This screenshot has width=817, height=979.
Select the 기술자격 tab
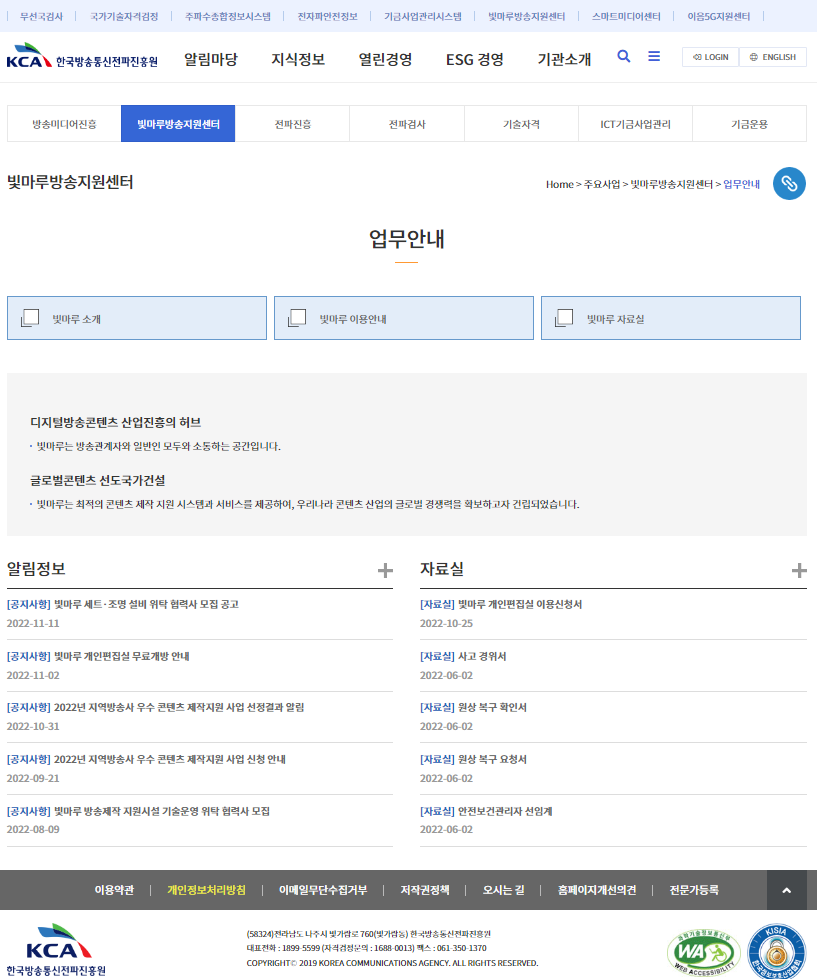(x=521, y=124)
